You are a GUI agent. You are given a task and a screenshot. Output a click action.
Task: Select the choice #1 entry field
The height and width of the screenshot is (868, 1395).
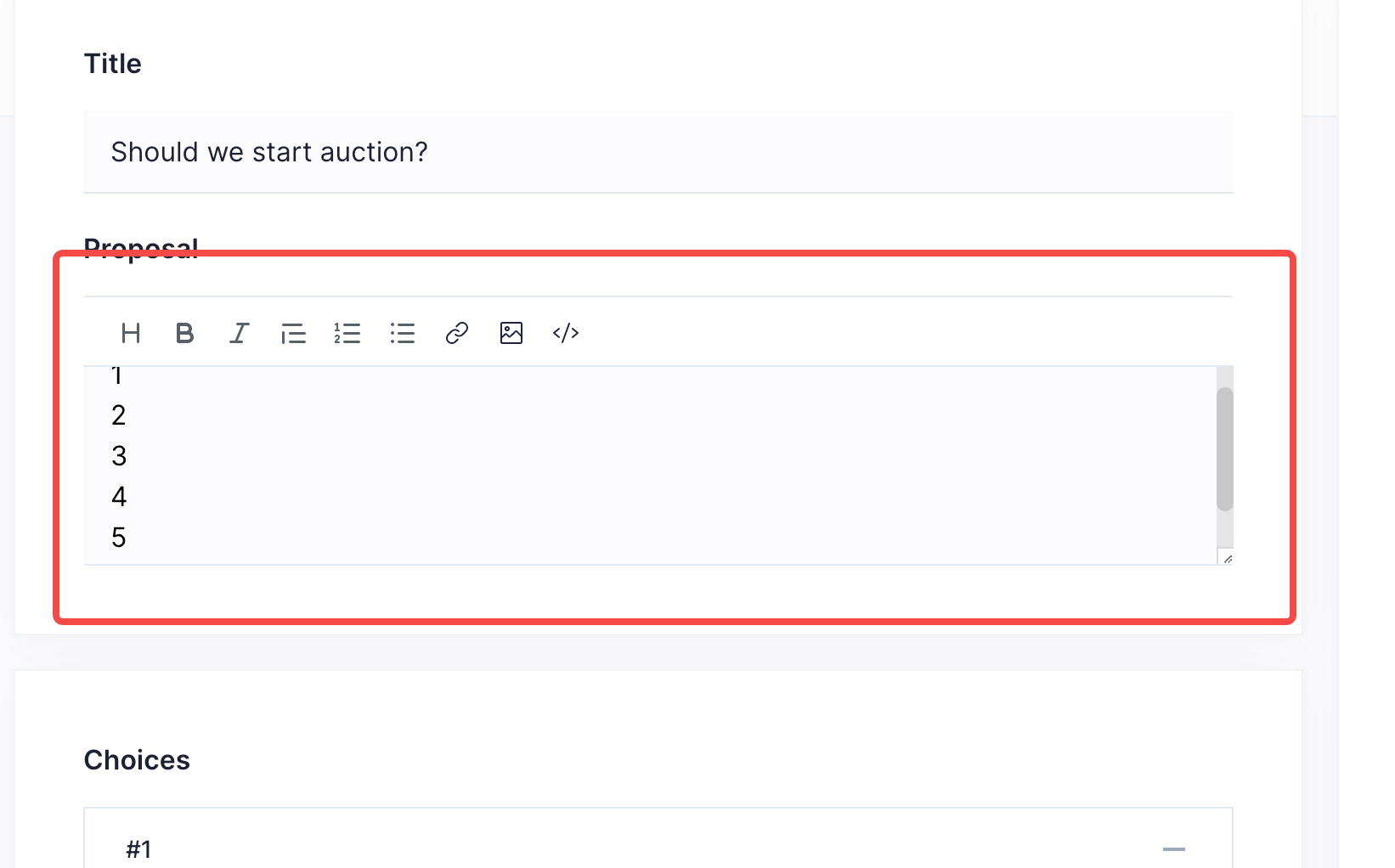(x=595, y=848)
